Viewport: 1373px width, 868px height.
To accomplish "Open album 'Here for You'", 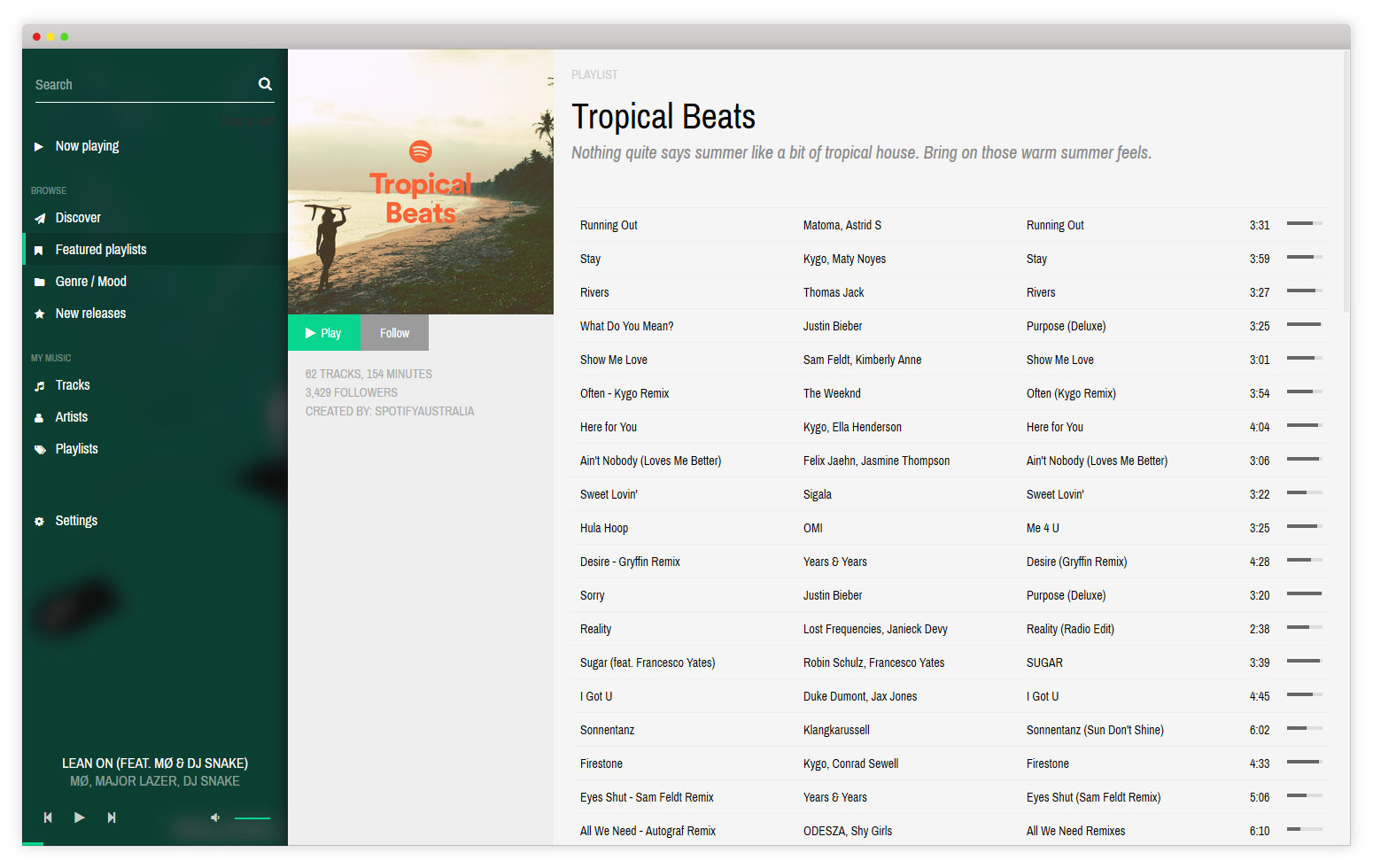I will click(1054, 427).
